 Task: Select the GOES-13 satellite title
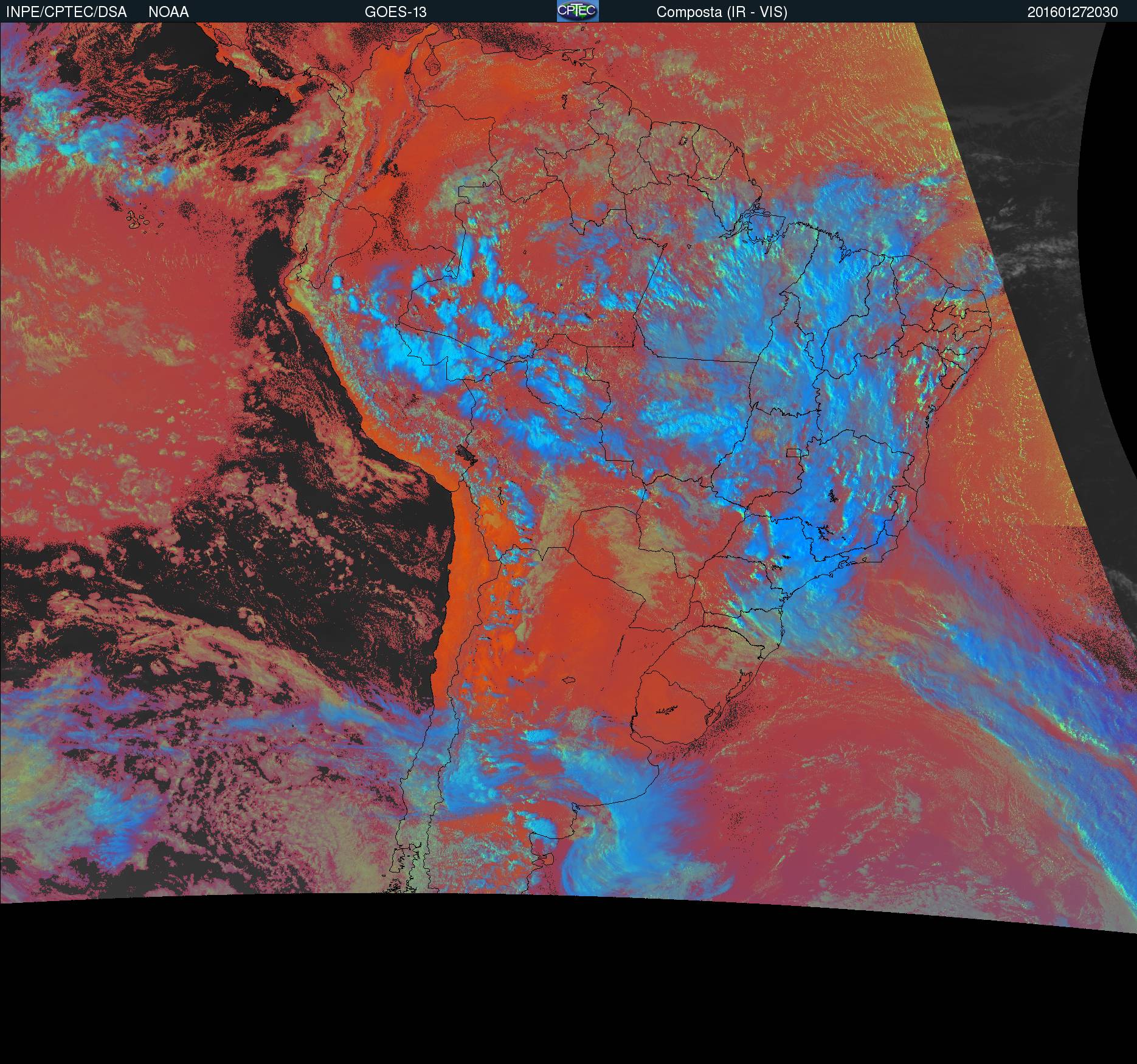point(395,12)
